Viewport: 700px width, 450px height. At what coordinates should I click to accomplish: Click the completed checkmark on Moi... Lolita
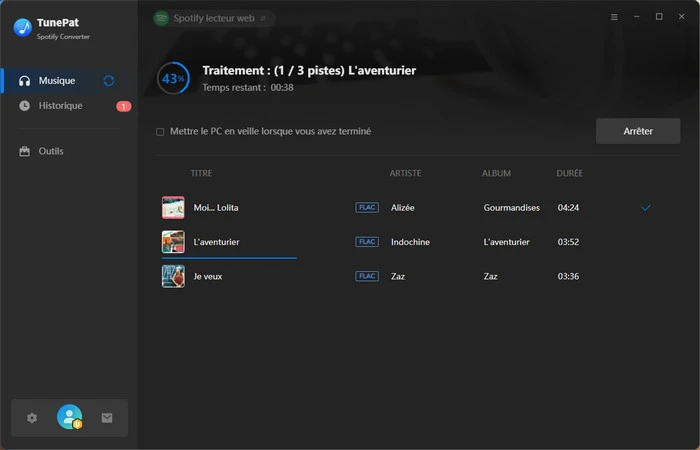point(646,208)
